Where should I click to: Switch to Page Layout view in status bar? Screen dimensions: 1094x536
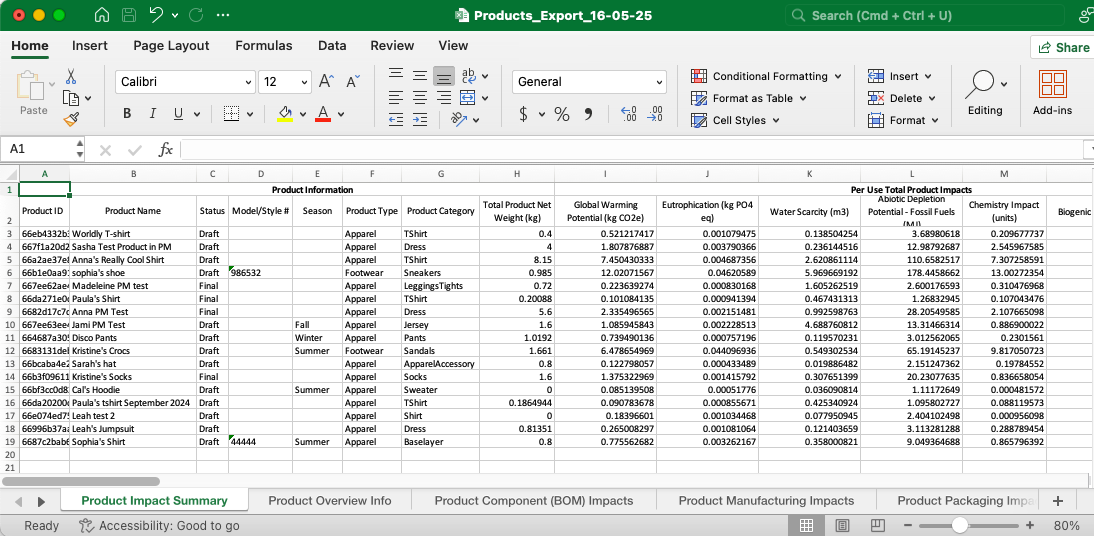pos(842,525)
